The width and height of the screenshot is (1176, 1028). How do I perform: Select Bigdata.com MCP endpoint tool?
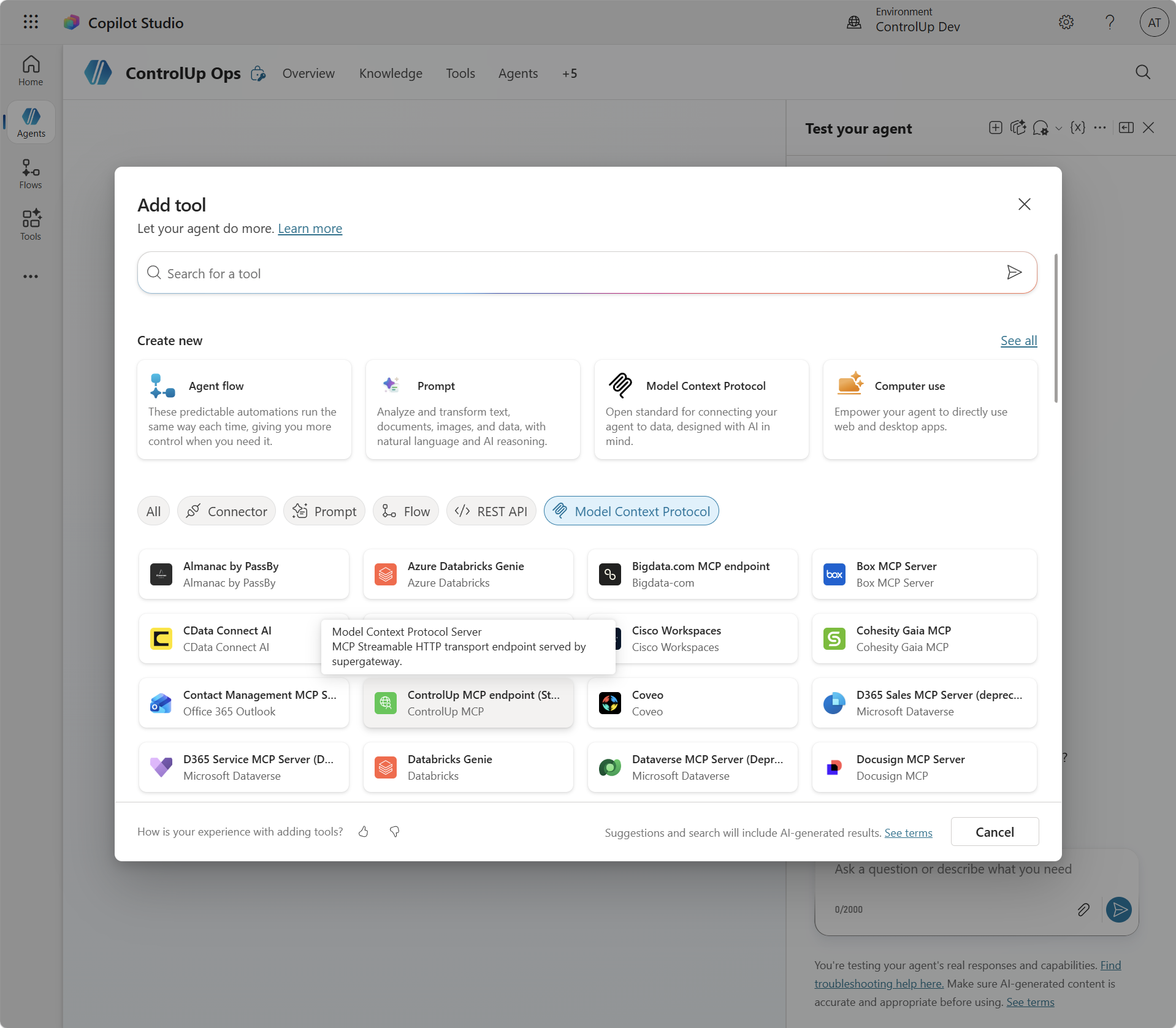coord(693,574)
